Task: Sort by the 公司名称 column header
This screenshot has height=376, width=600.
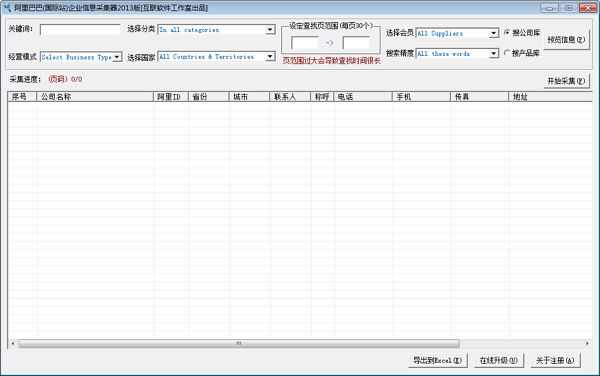Action: tap(95, 97)
